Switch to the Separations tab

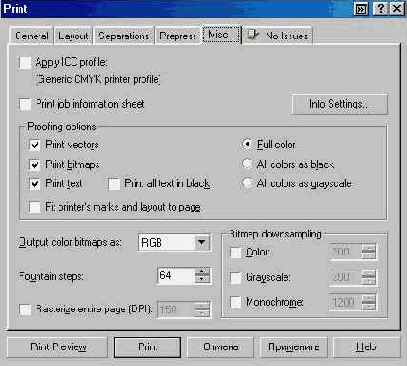(124, 36)
